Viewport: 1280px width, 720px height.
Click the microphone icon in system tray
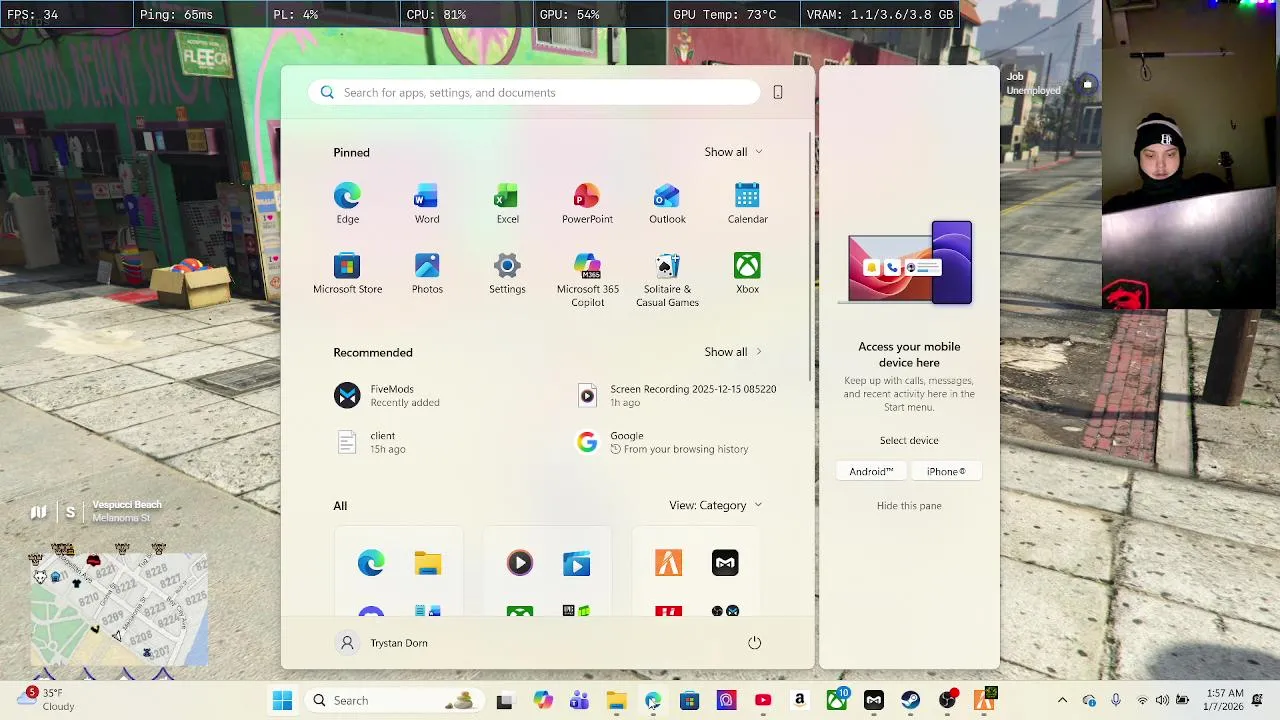1116,701
